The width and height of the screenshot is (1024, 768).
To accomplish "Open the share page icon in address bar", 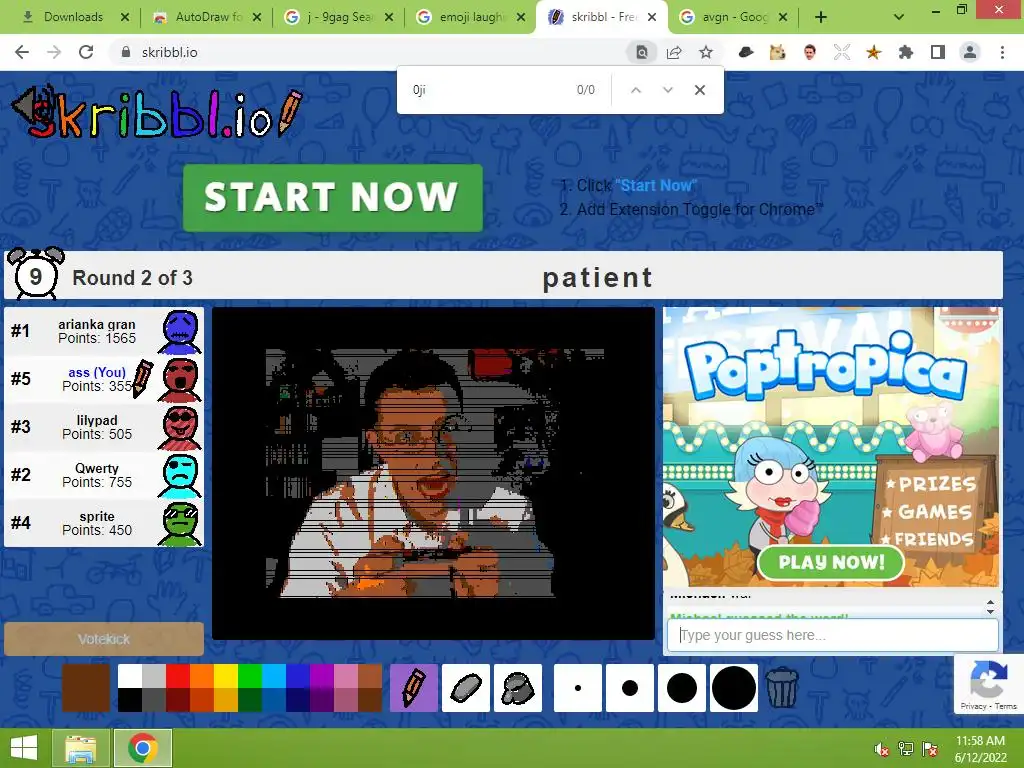I will [674, 52].
